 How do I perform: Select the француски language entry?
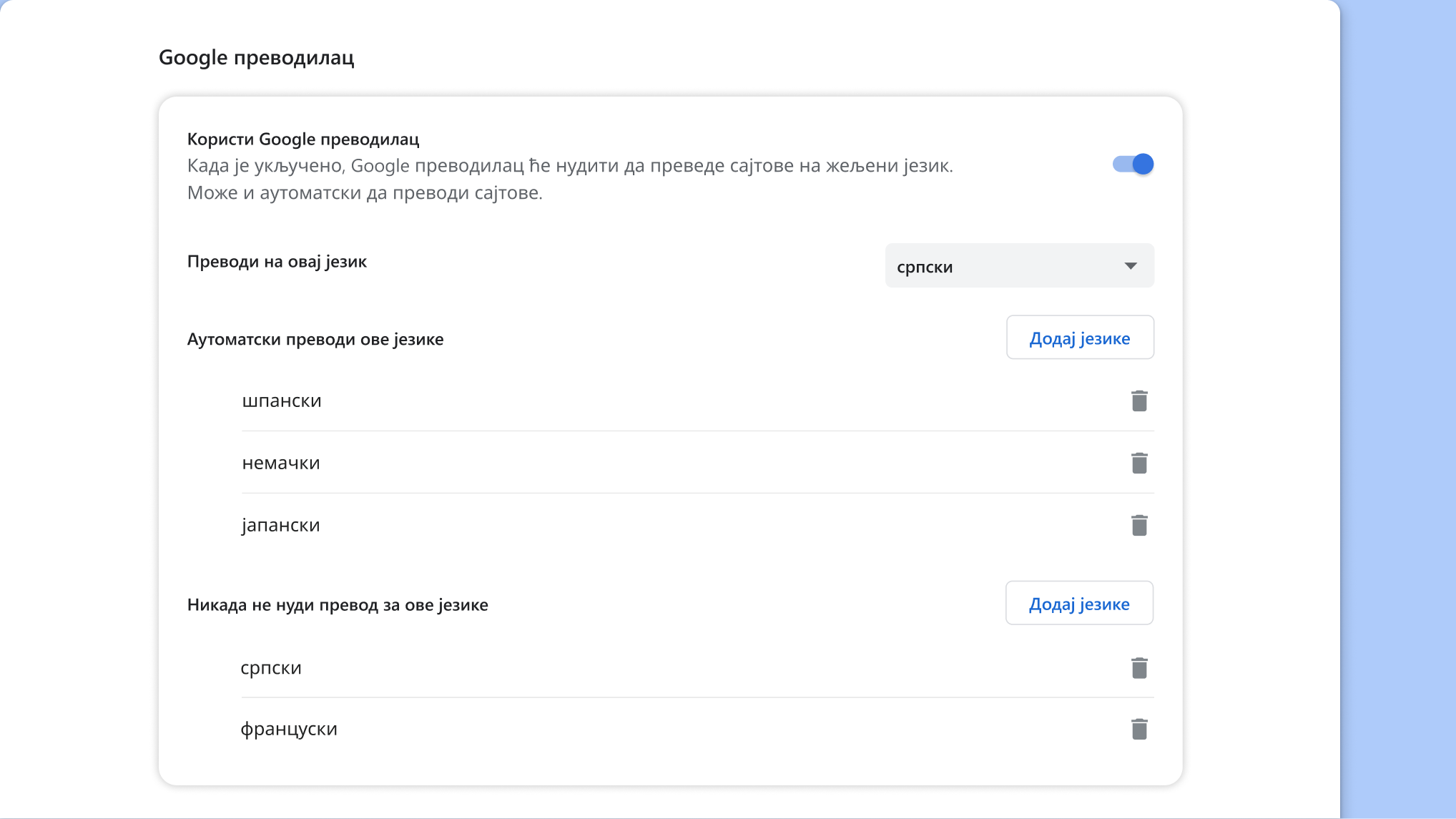pyautogui.click(x=289, y=730)
